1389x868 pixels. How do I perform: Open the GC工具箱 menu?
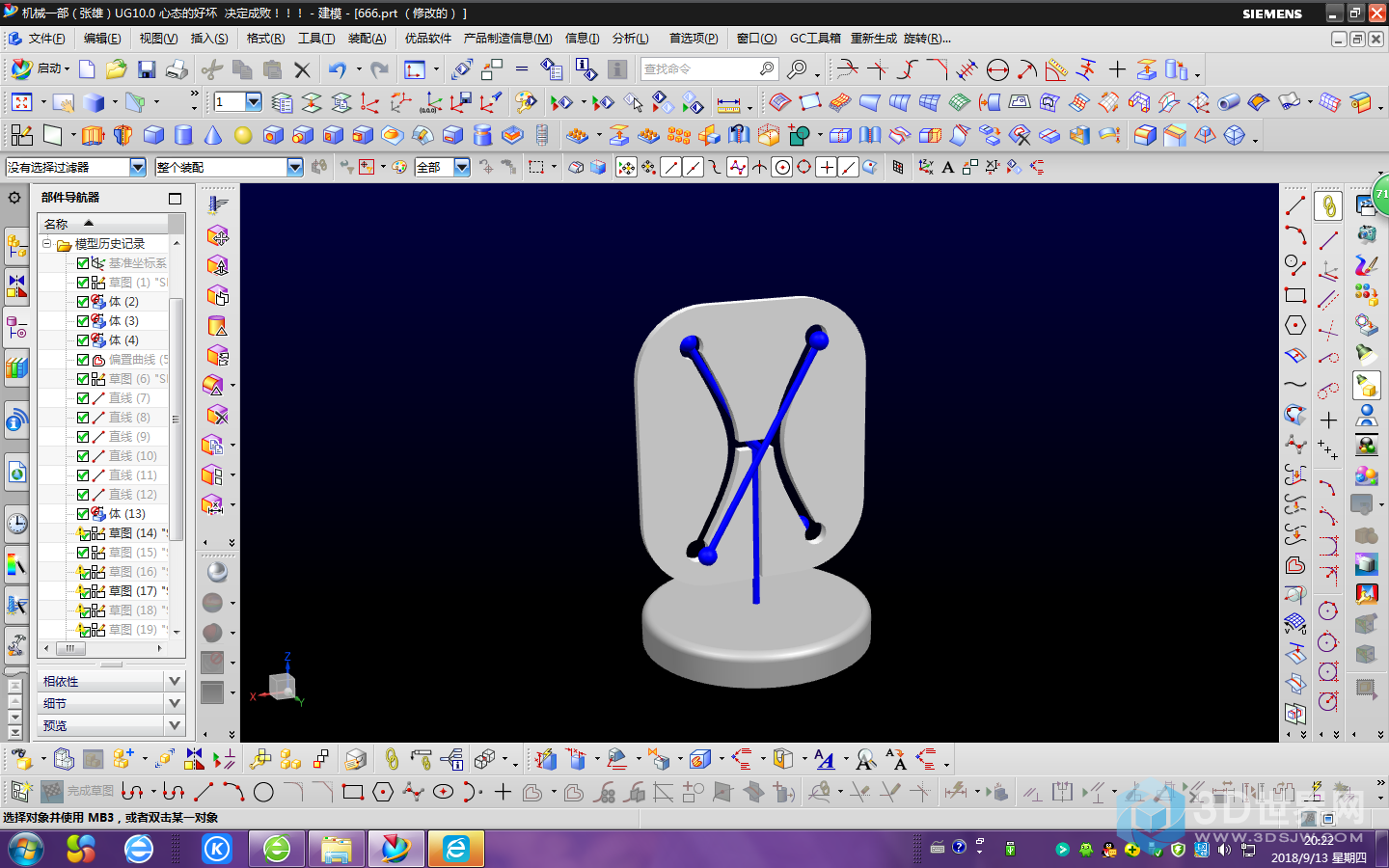(x=815, y=39)
